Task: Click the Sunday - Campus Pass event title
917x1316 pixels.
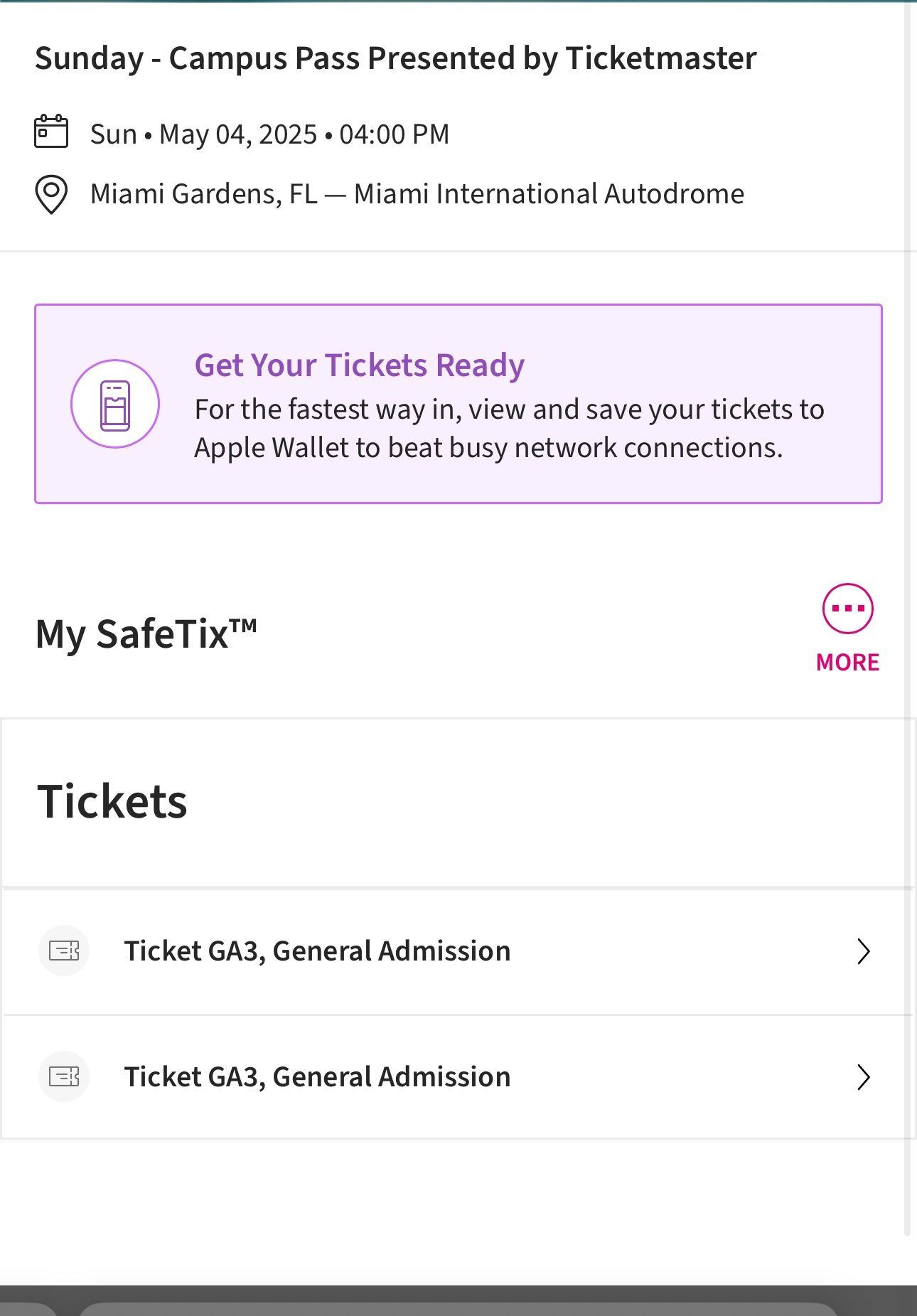Action: [x=395, y=58]
